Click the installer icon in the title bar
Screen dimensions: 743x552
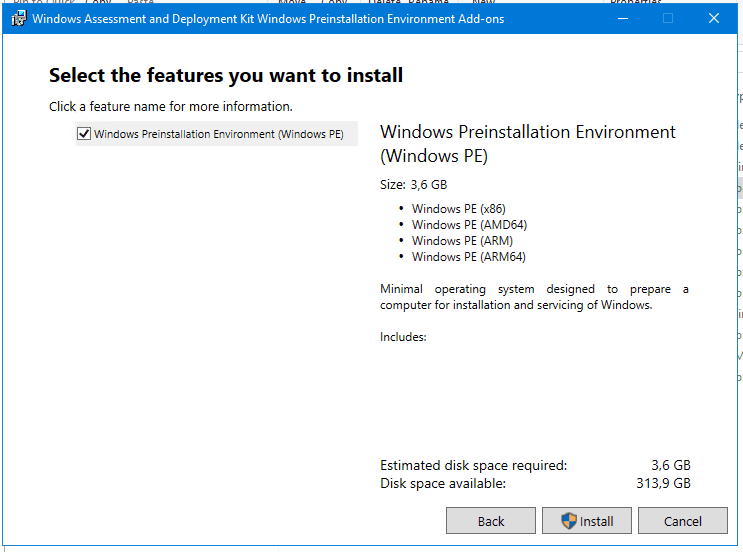point(18,19)
